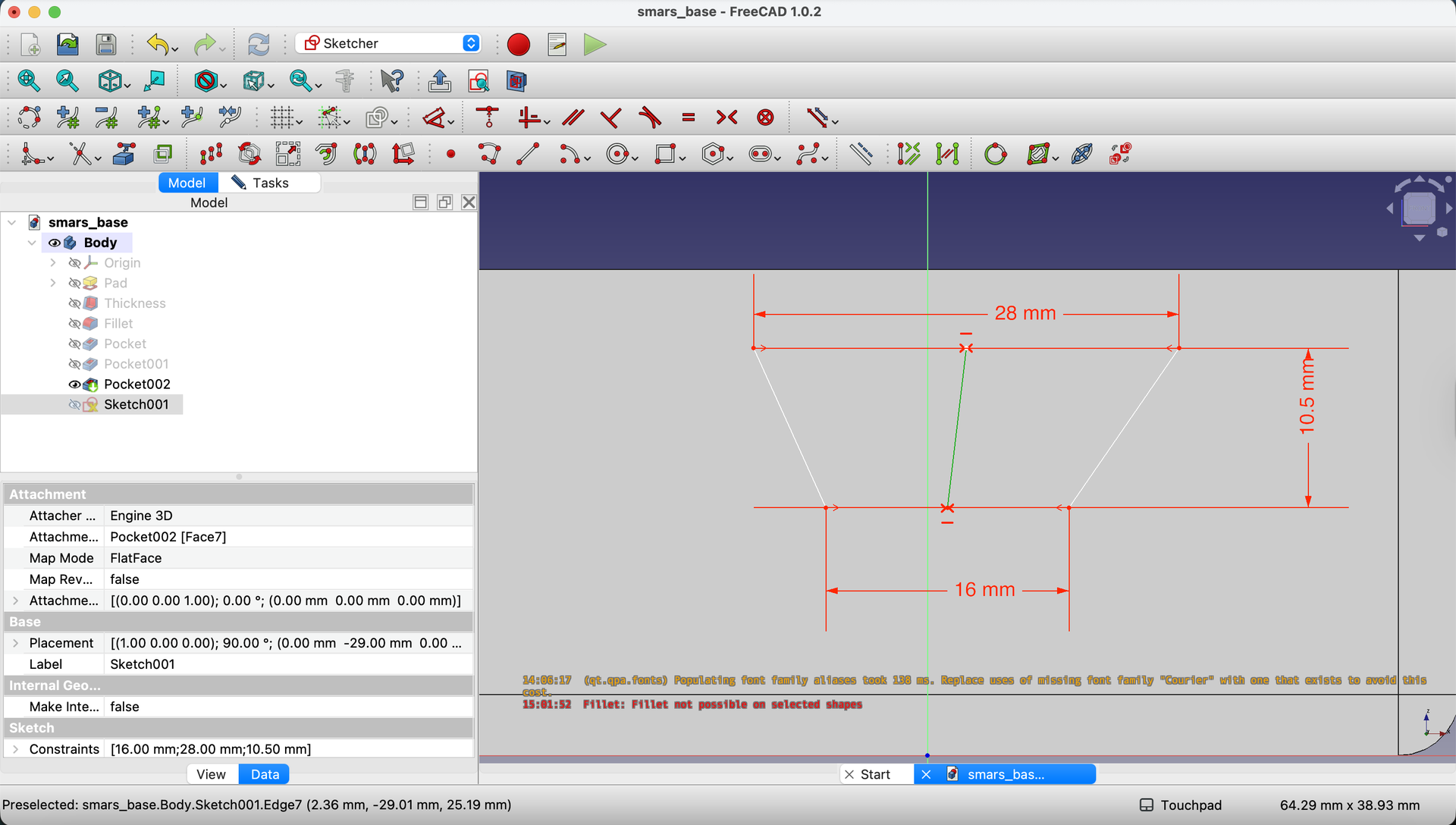Toggle grid display icon
The image size is (1456, 825).
tap(282, 118)
